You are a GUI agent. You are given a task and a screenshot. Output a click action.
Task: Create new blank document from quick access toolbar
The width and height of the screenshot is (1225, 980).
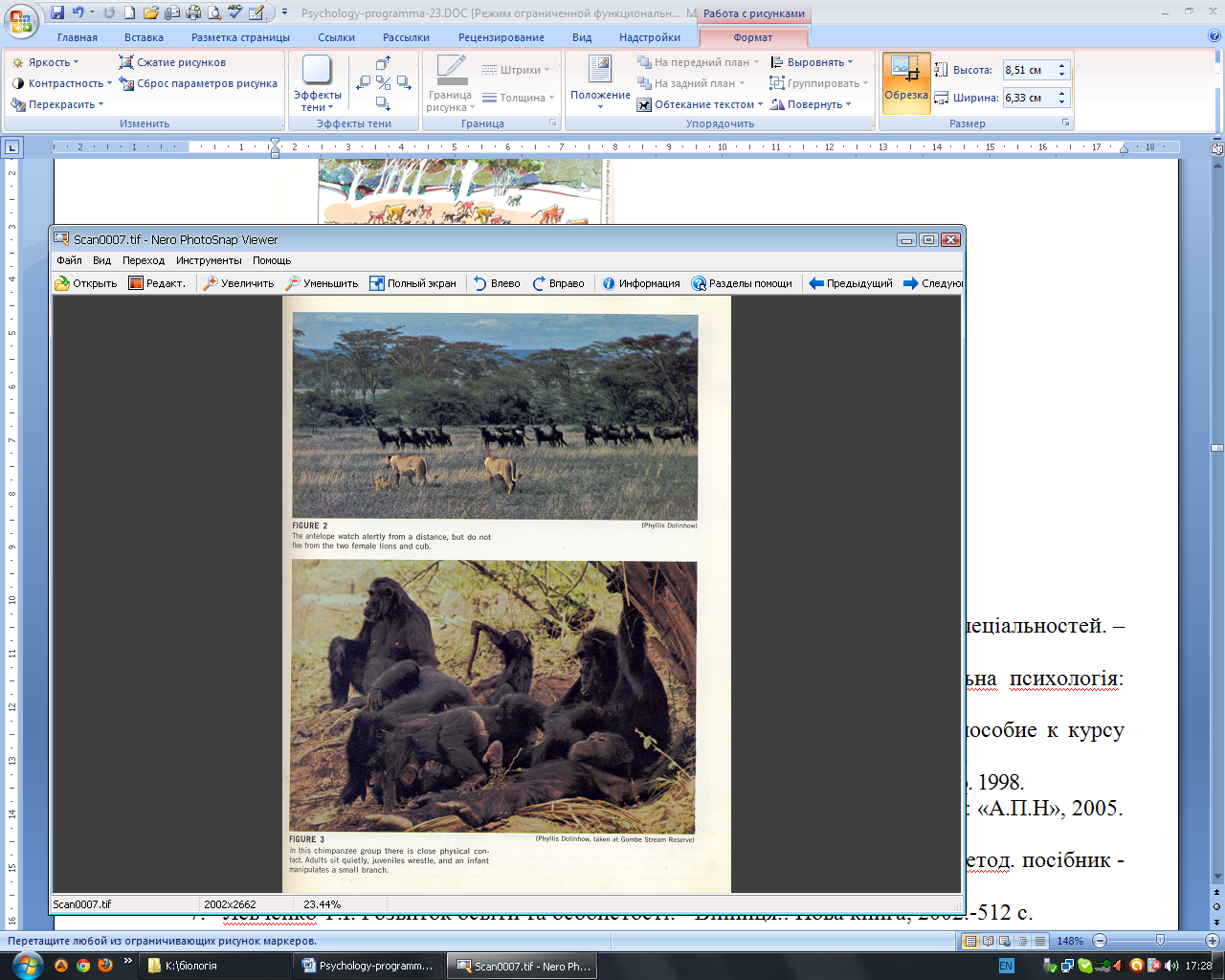pyautogui.click(x=129, y=13)
